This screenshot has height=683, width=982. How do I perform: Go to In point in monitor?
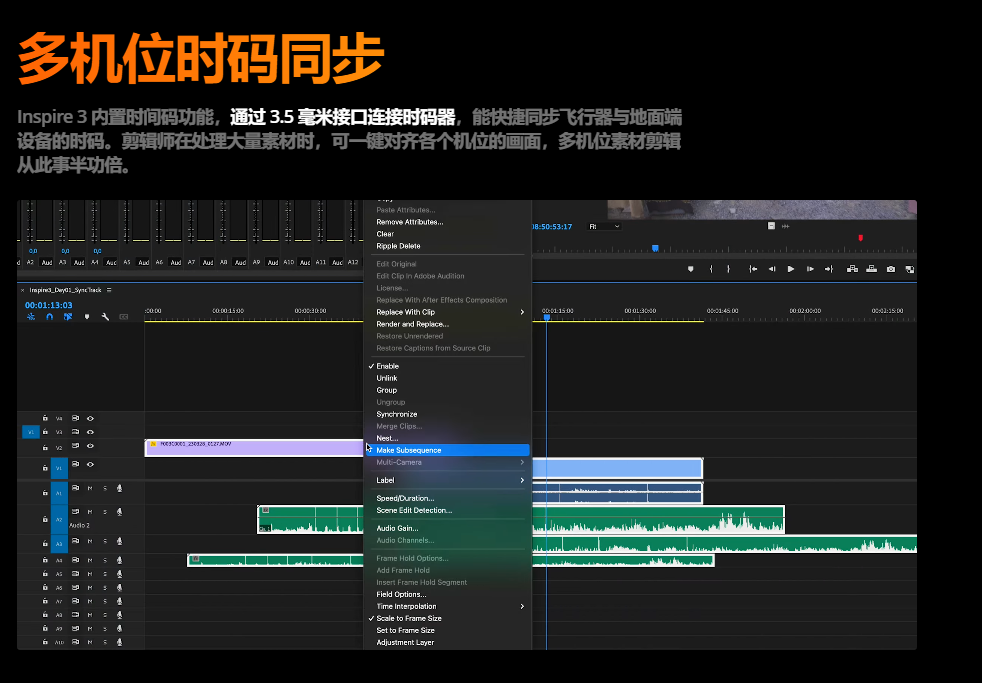(753, 269)
